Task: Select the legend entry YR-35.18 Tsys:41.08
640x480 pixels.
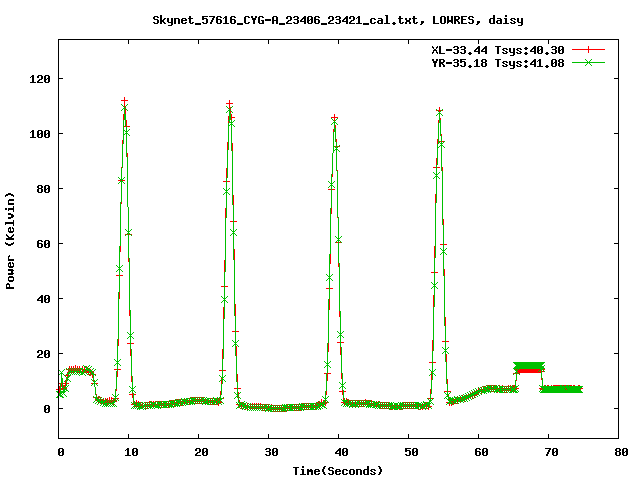Action: tap(498, 63)
